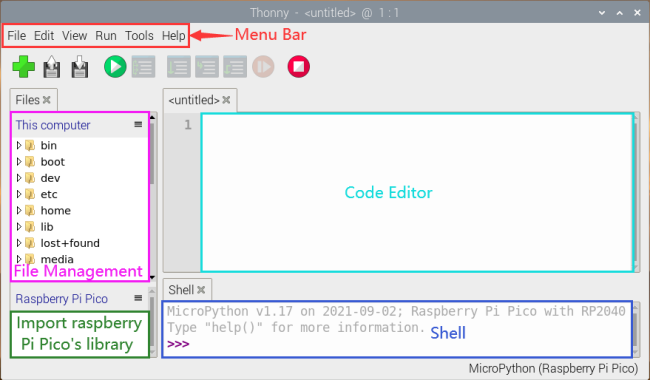Open the Edit menu

(x=44, y=36)
